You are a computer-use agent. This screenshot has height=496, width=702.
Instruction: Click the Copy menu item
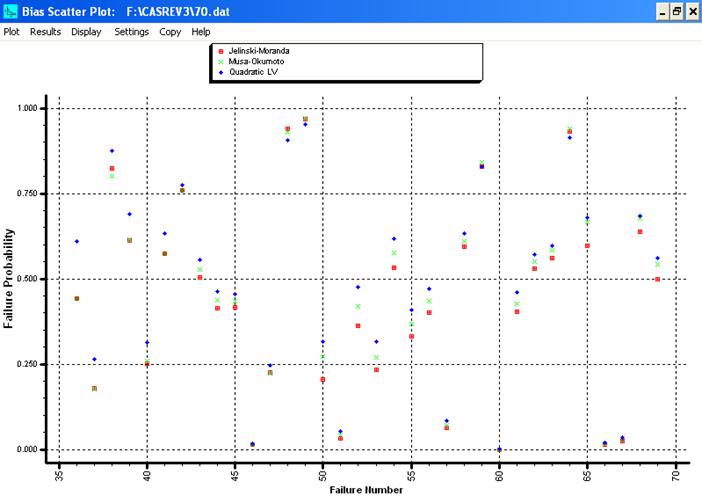pos(170,31)
